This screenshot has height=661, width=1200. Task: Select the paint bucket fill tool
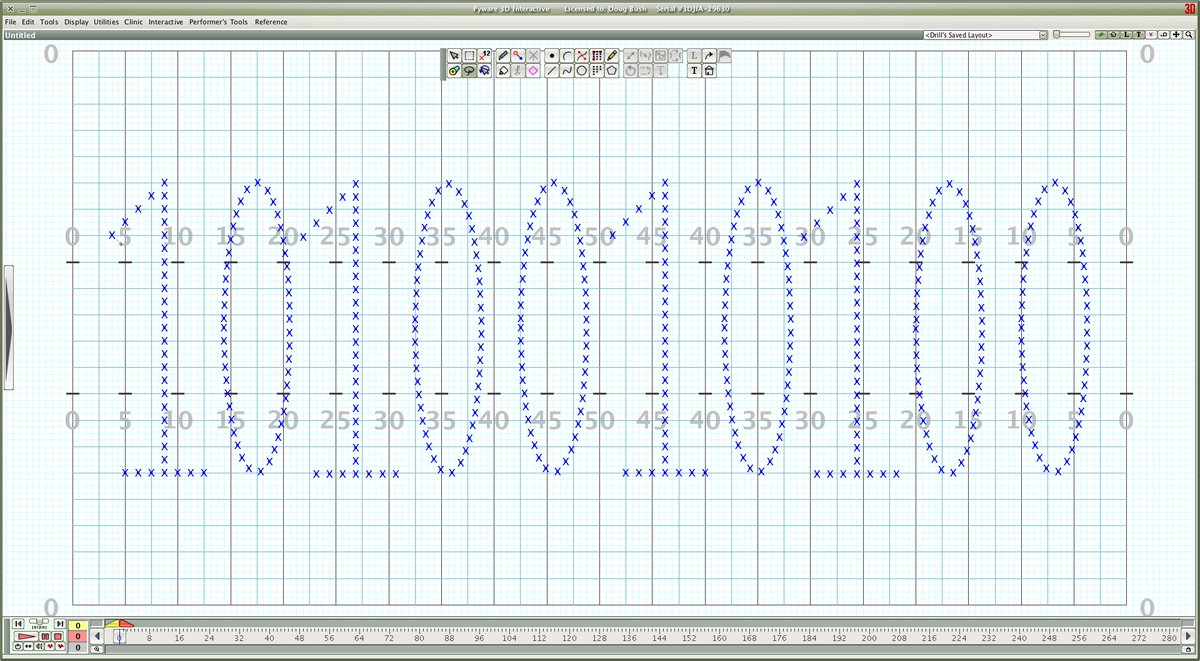pyautogui.click(x=503, y=70)
